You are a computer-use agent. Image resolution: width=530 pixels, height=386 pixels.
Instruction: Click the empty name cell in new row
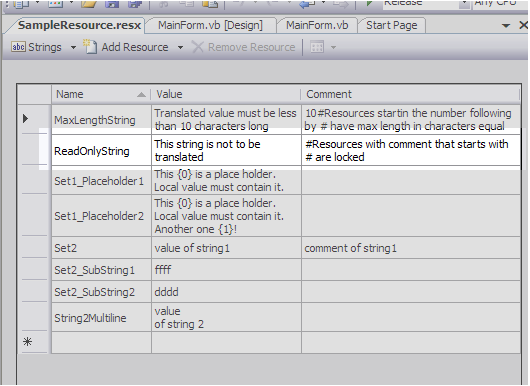point(101,342)
